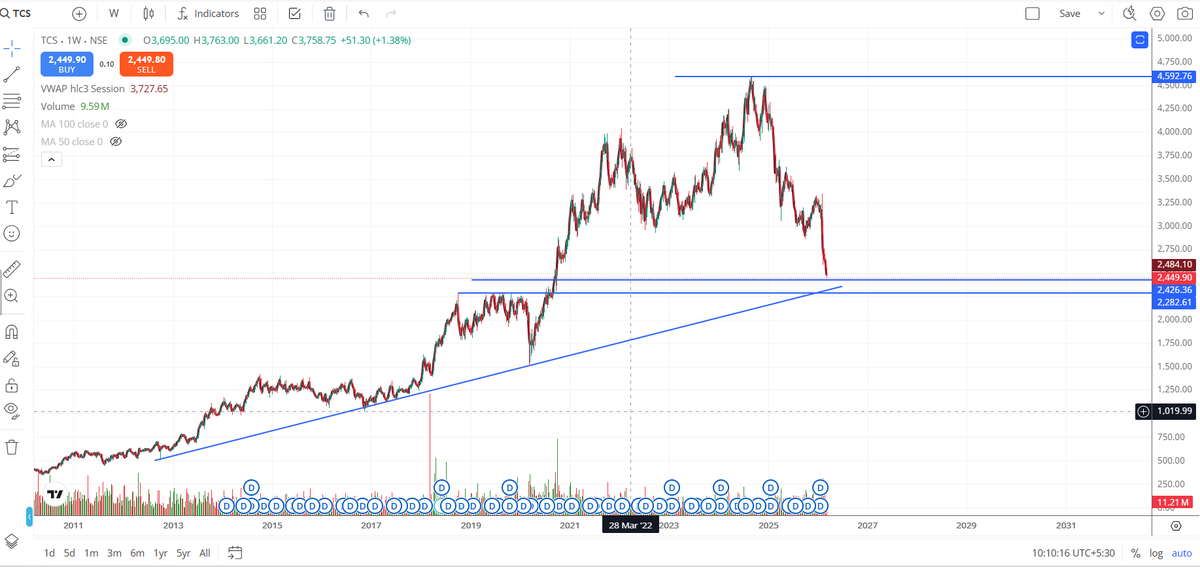Click the green market status dot
This screenshot has width=1200, height=567.
[125, 40]
